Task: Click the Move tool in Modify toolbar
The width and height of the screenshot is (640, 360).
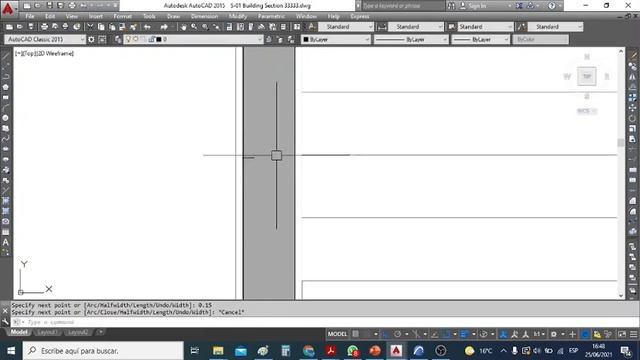Action: click(633, 108)
